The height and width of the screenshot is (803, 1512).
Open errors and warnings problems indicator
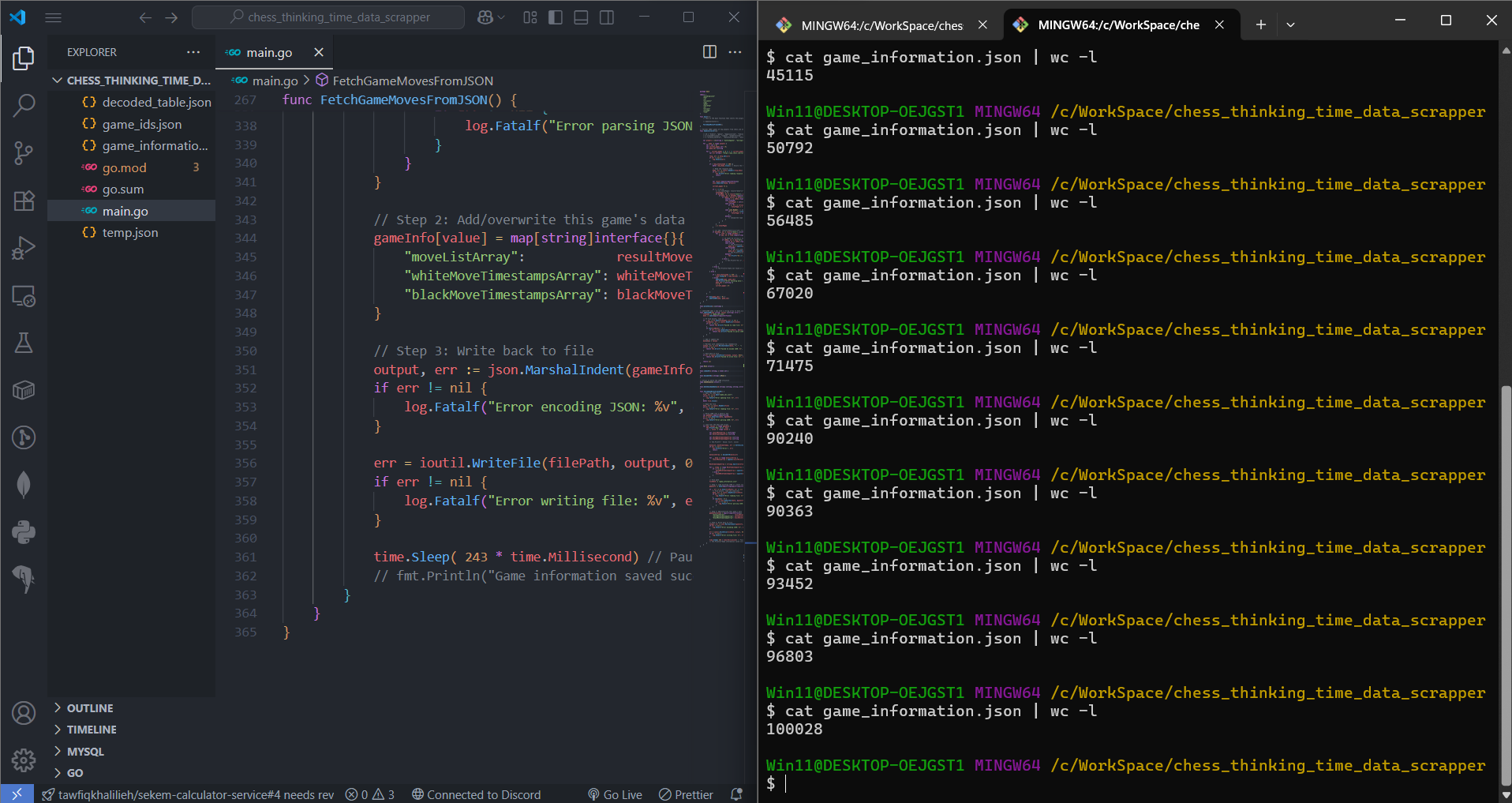pyautogui.click(x=370, y=794)
